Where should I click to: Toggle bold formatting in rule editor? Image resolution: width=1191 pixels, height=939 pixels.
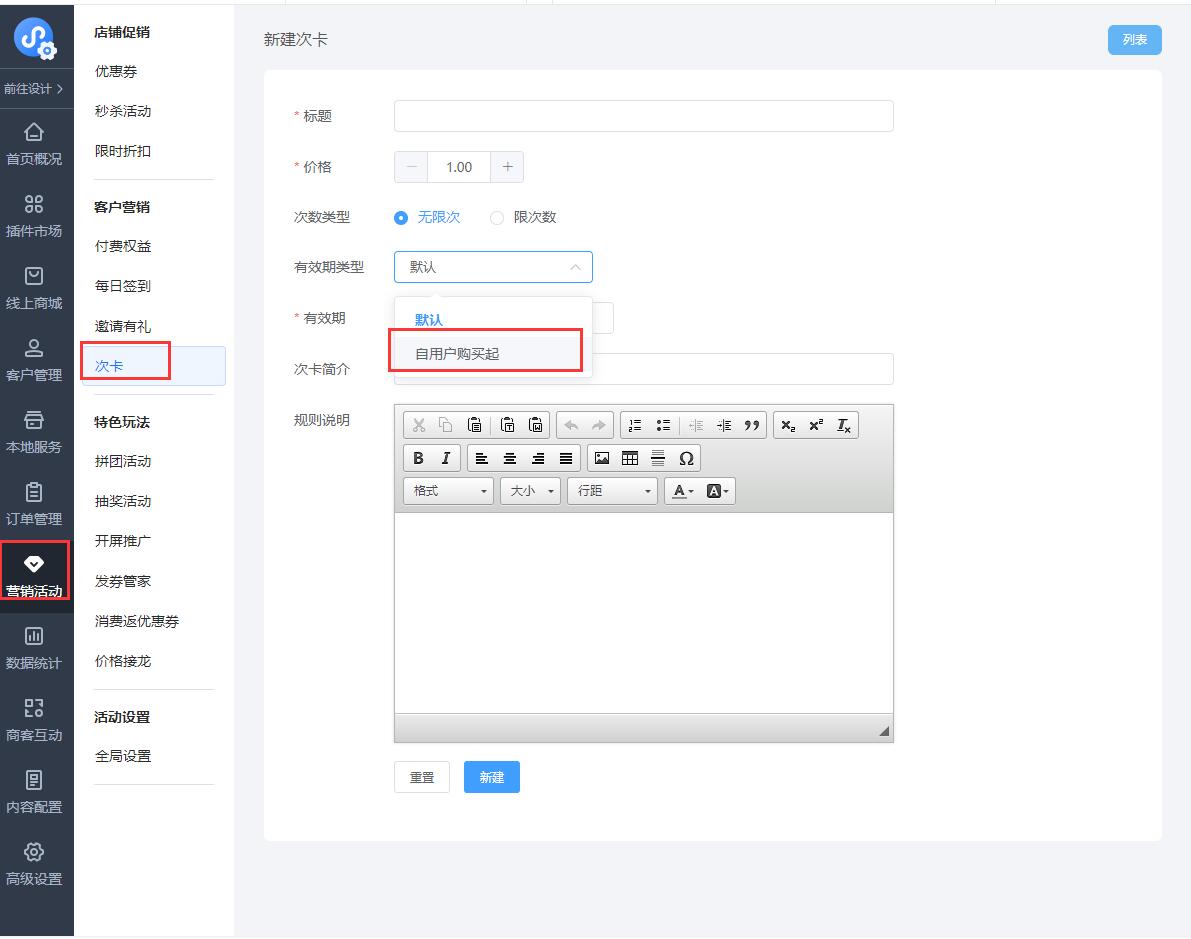point(418,458)
